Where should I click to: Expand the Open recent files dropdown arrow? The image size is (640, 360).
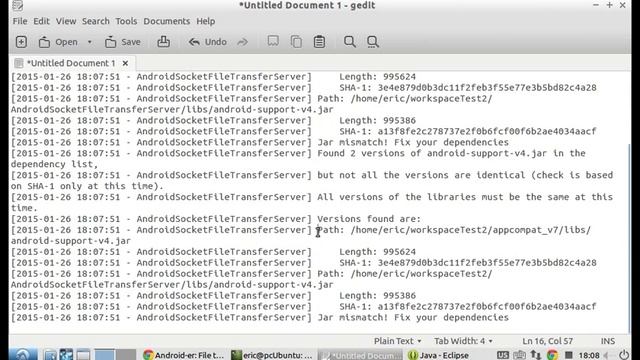[89, 42]
